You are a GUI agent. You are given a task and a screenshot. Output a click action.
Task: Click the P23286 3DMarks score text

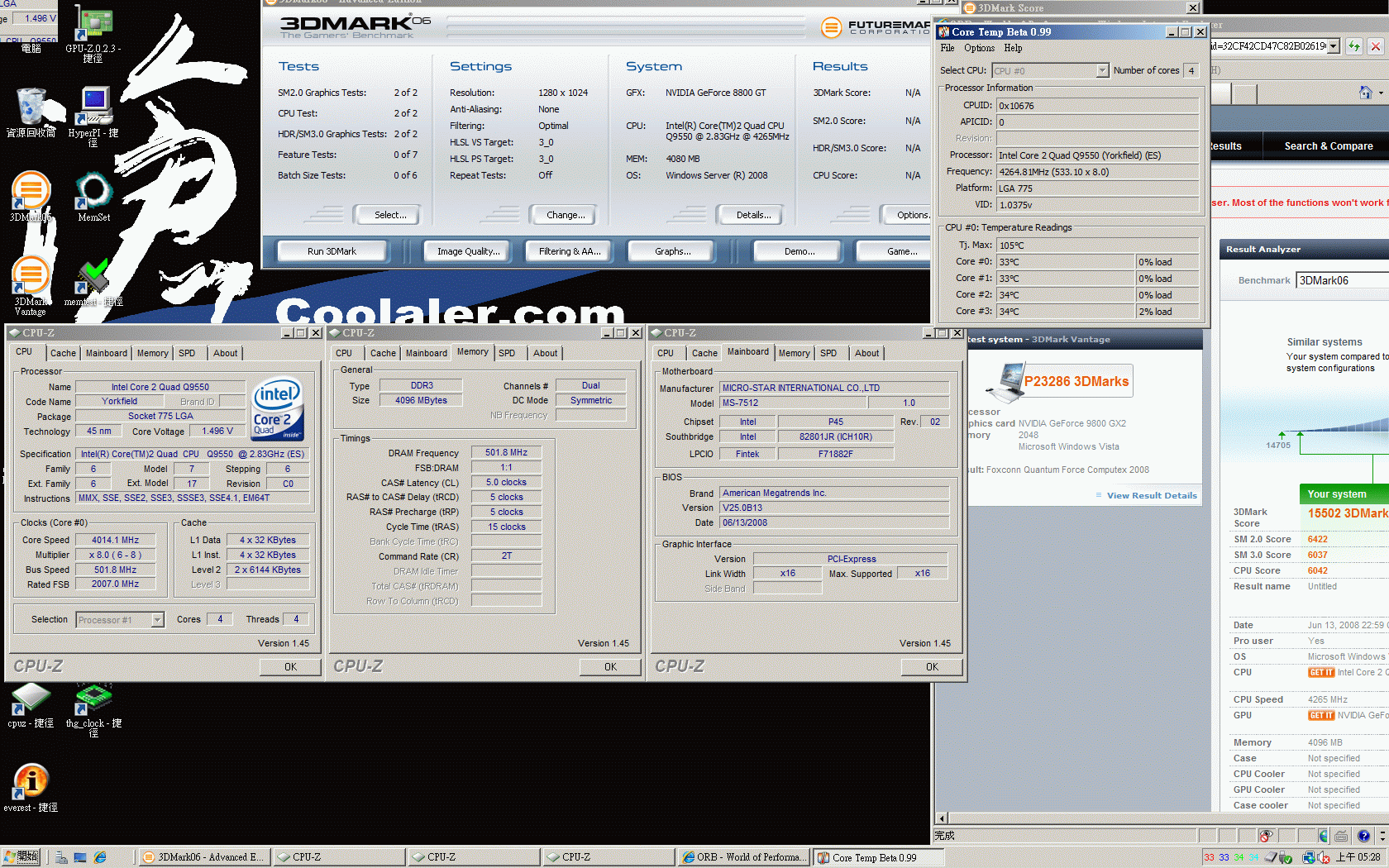point(1076,381)
